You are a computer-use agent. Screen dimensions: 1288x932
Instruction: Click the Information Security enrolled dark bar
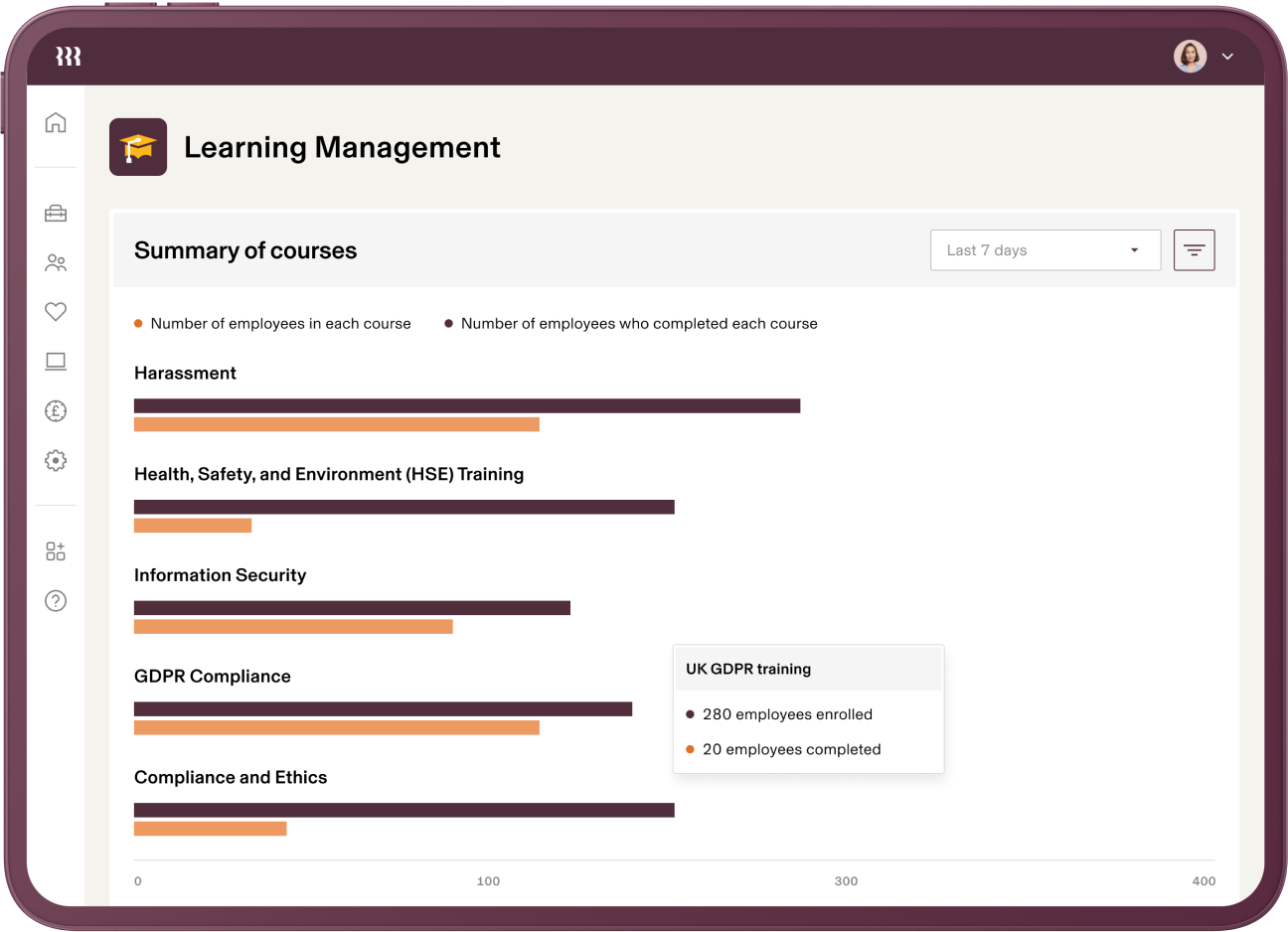tap(352, 608)
